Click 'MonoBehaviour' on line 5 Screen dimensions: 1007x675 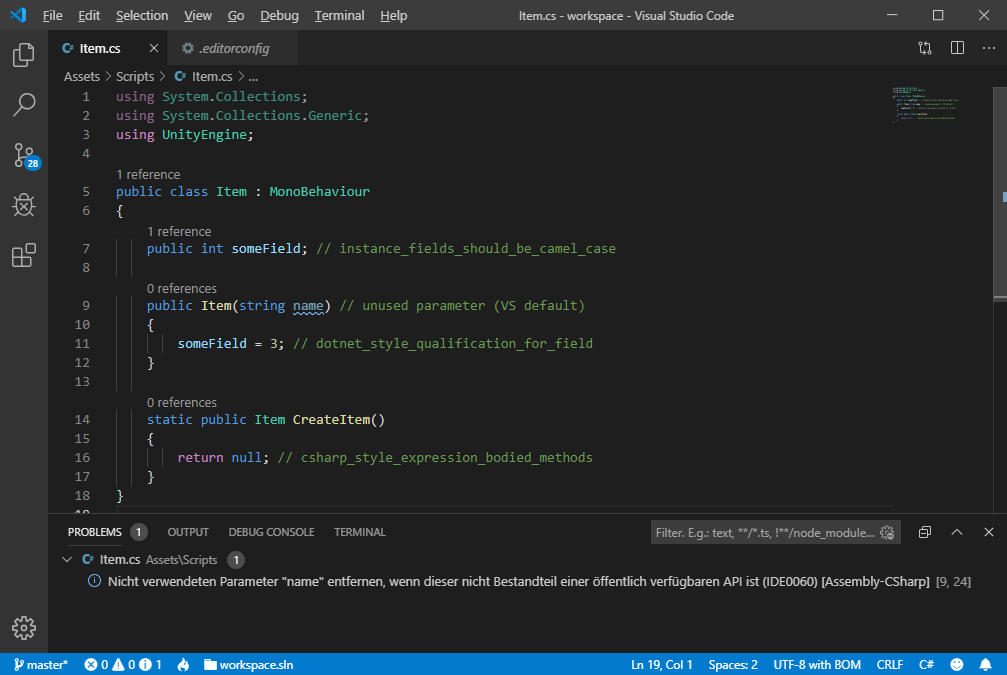coord(319,192)
